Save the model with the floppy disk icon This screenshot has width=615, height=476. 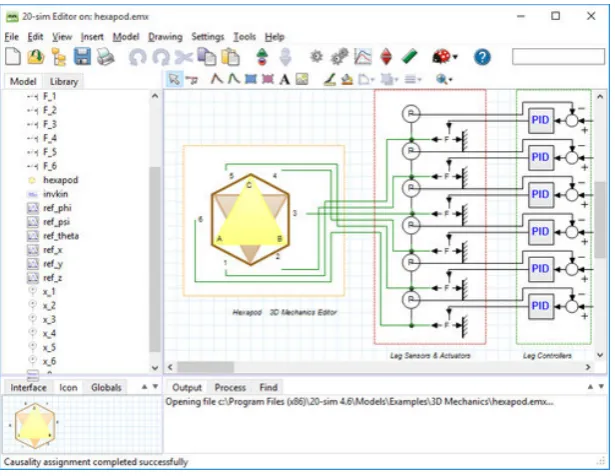pyautogui.click(x=82, y=56)
